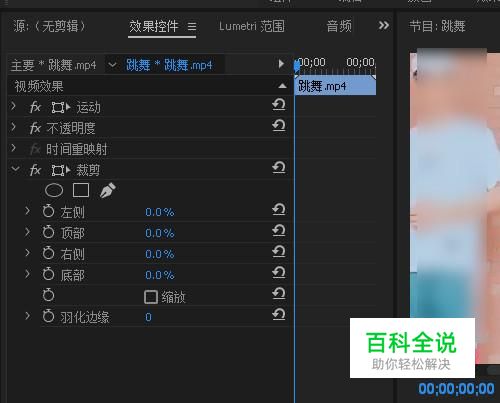Toggle animation stopwatch for 左侧

click(x=48, y=211)
